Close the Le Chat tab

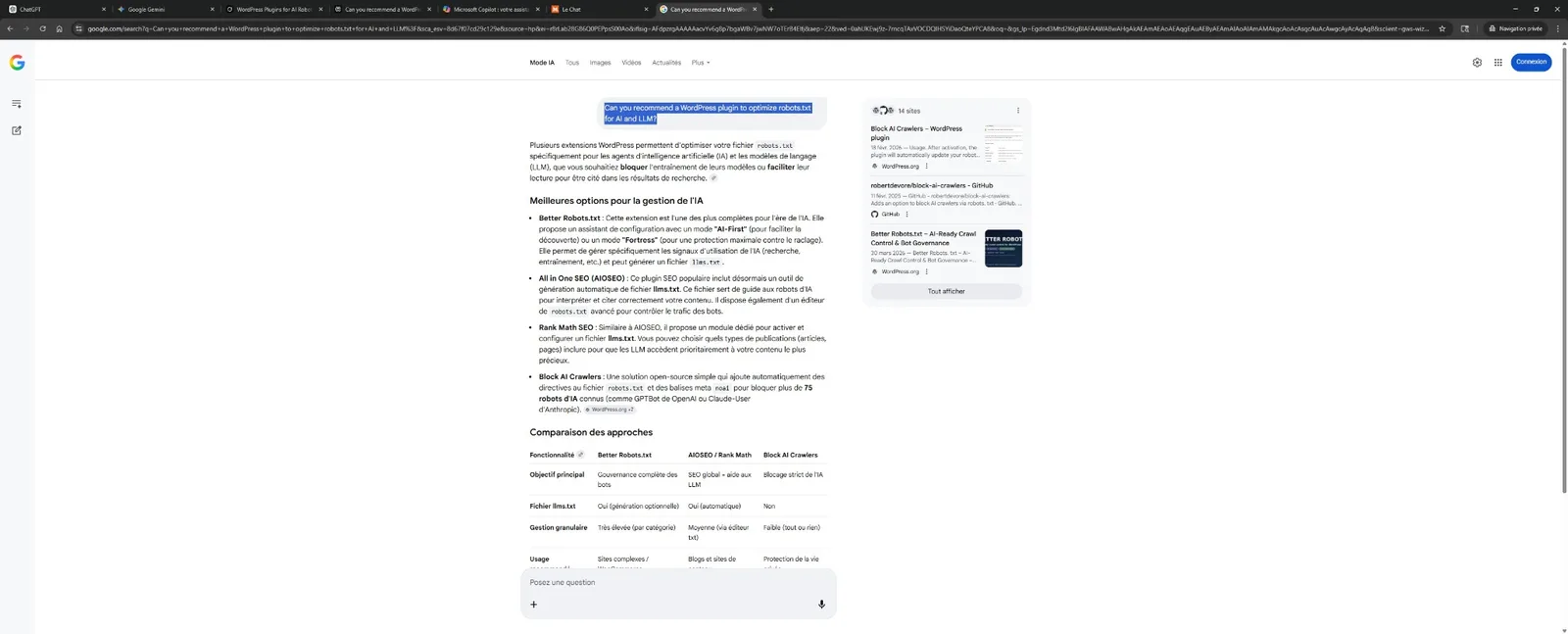point(646,9)
